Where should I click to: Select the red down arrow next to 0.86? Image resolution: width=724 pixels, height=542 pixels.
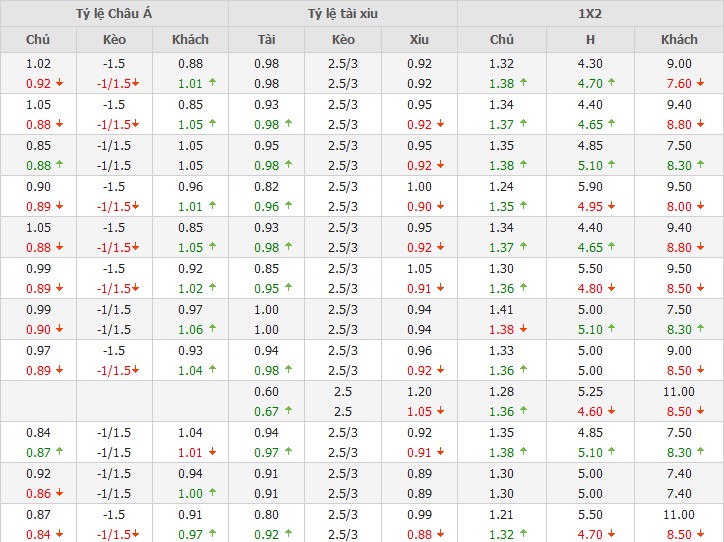pos(60,494)
